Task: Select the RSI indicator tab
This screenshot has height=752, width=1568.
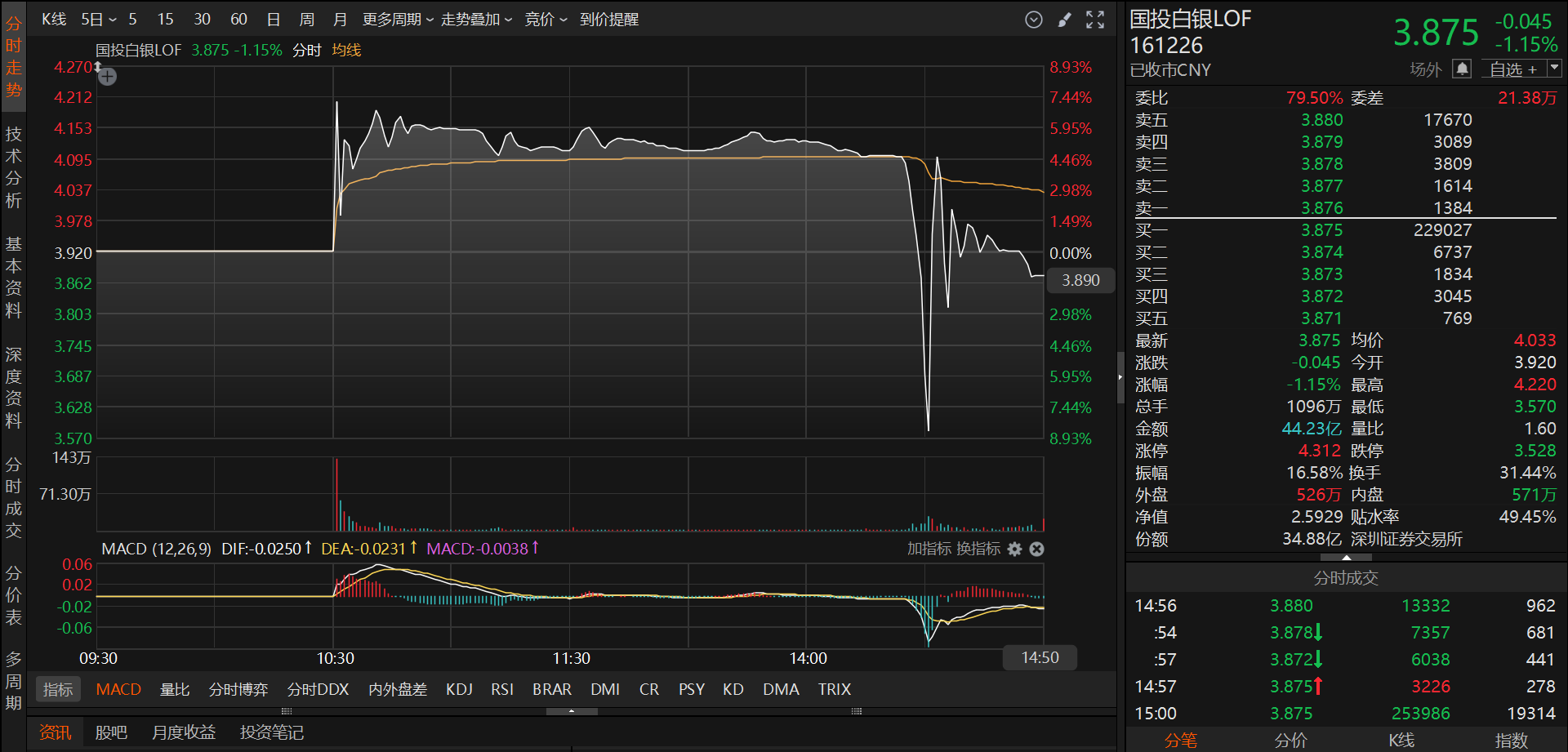Action: pos(502,689)
